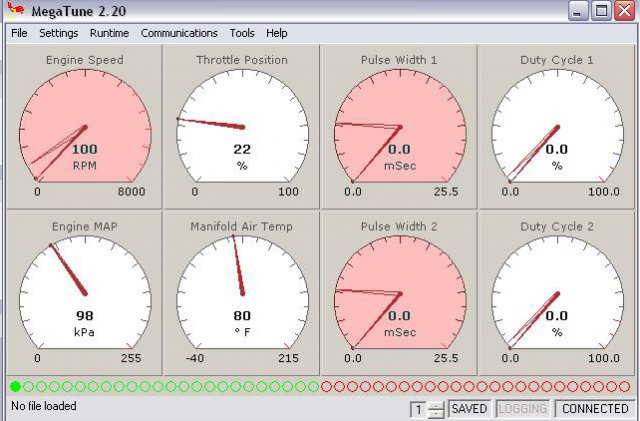Open the Tools menu
Image resolution: width=640 pixels, height=421 pixels.
point(242,33)
